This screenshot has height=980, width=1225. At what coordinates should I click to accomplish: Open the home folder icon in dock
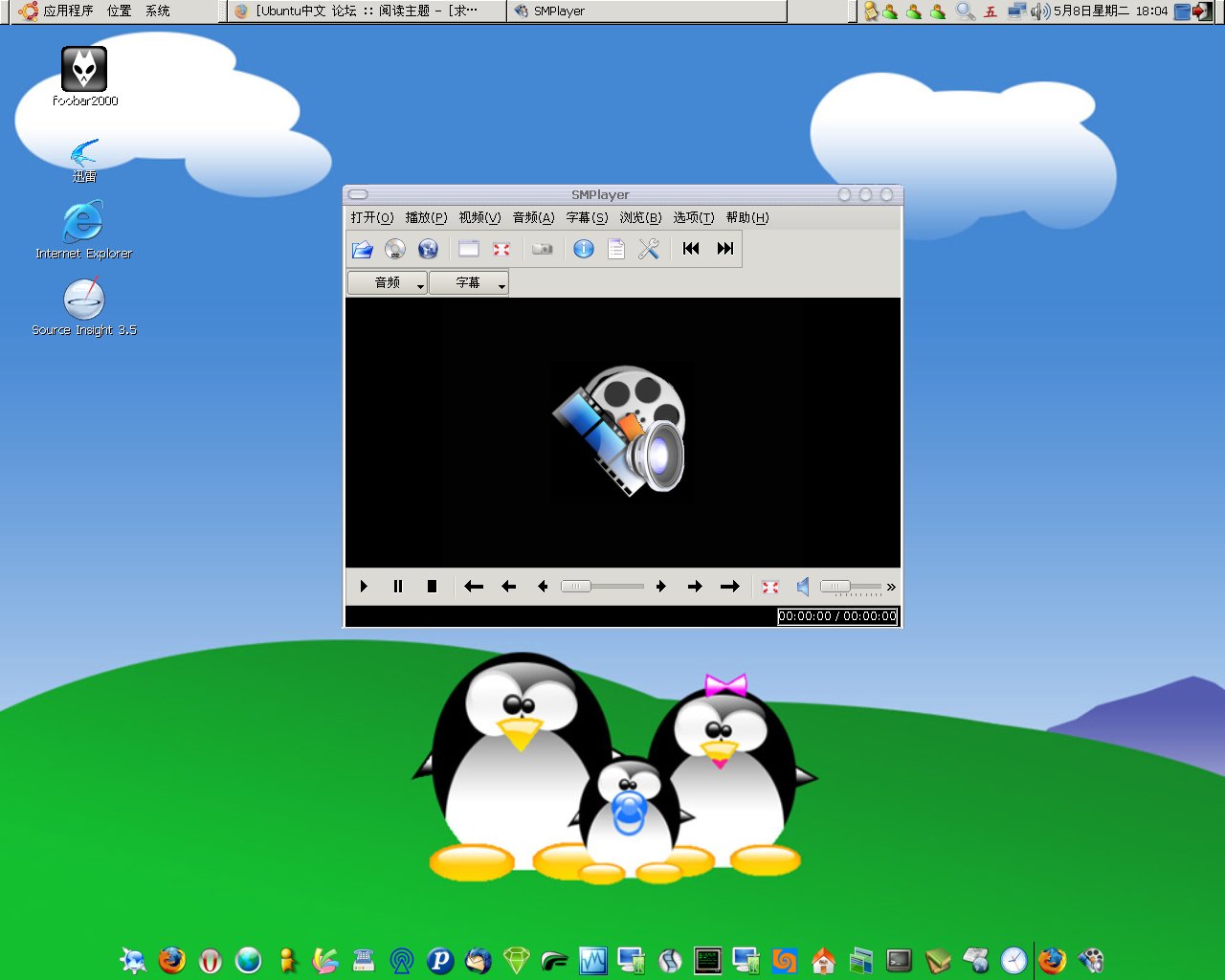tap(823, 960)
